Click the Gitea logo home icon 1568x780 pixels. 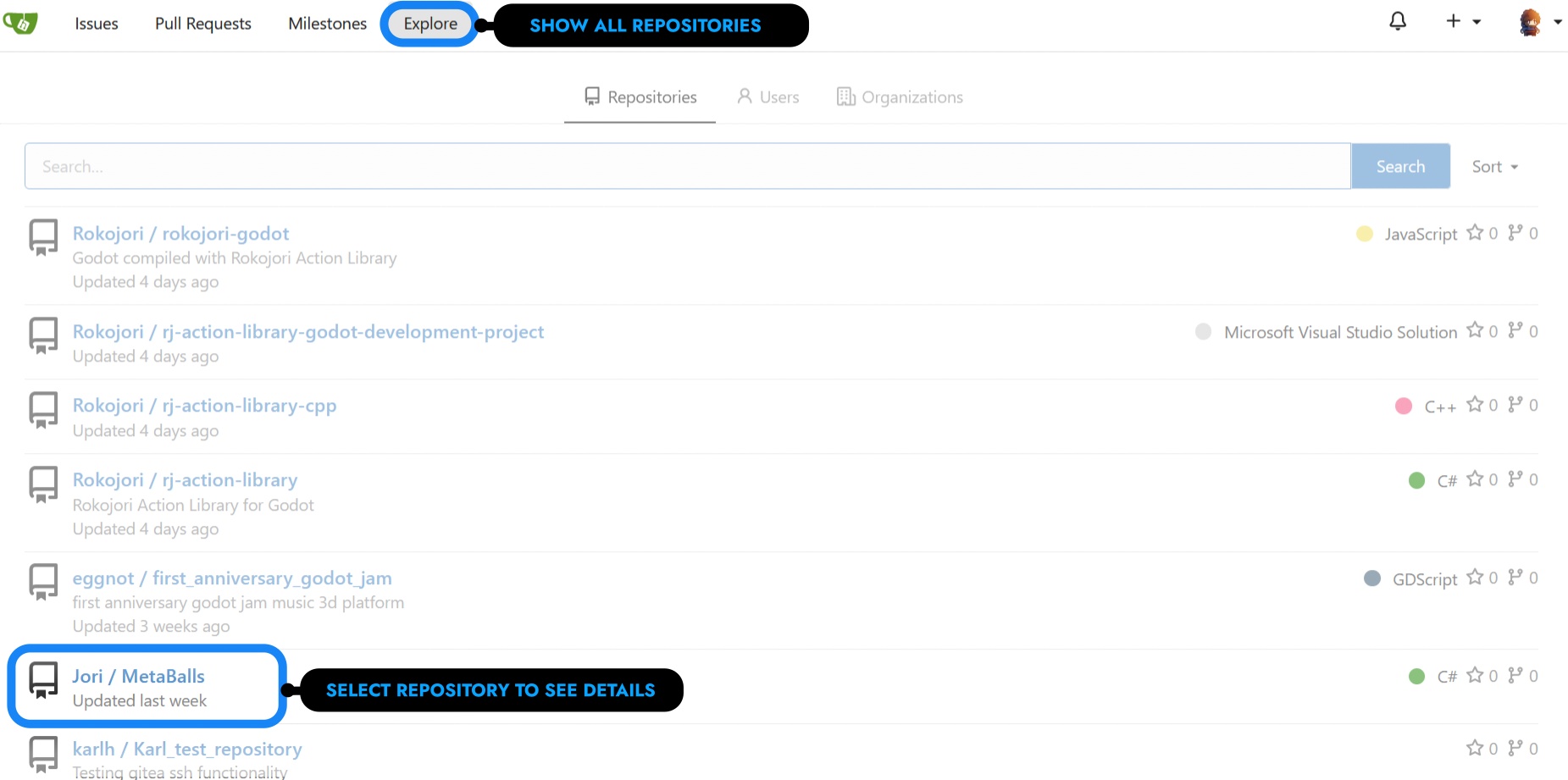21,23
